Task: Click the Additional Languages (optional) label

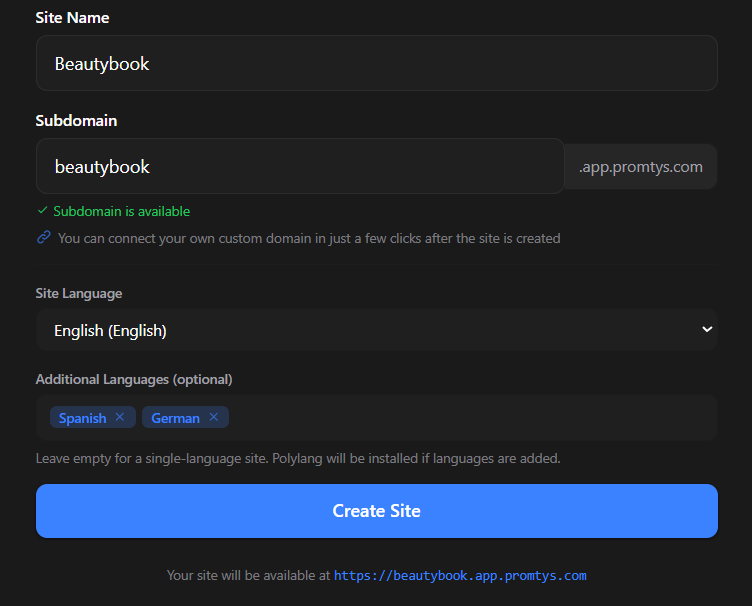Action: 134,379
